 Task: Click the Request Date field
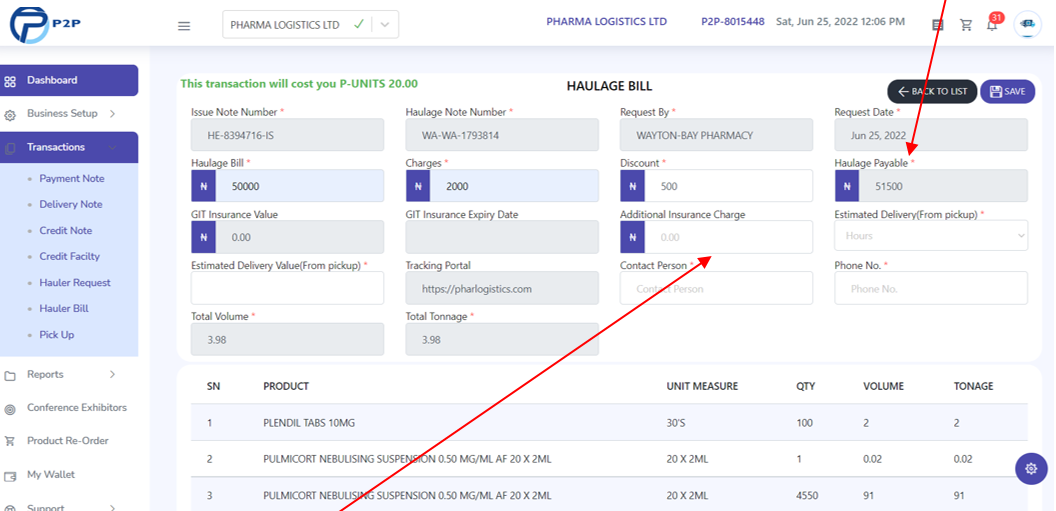click(x=931, y=135)
